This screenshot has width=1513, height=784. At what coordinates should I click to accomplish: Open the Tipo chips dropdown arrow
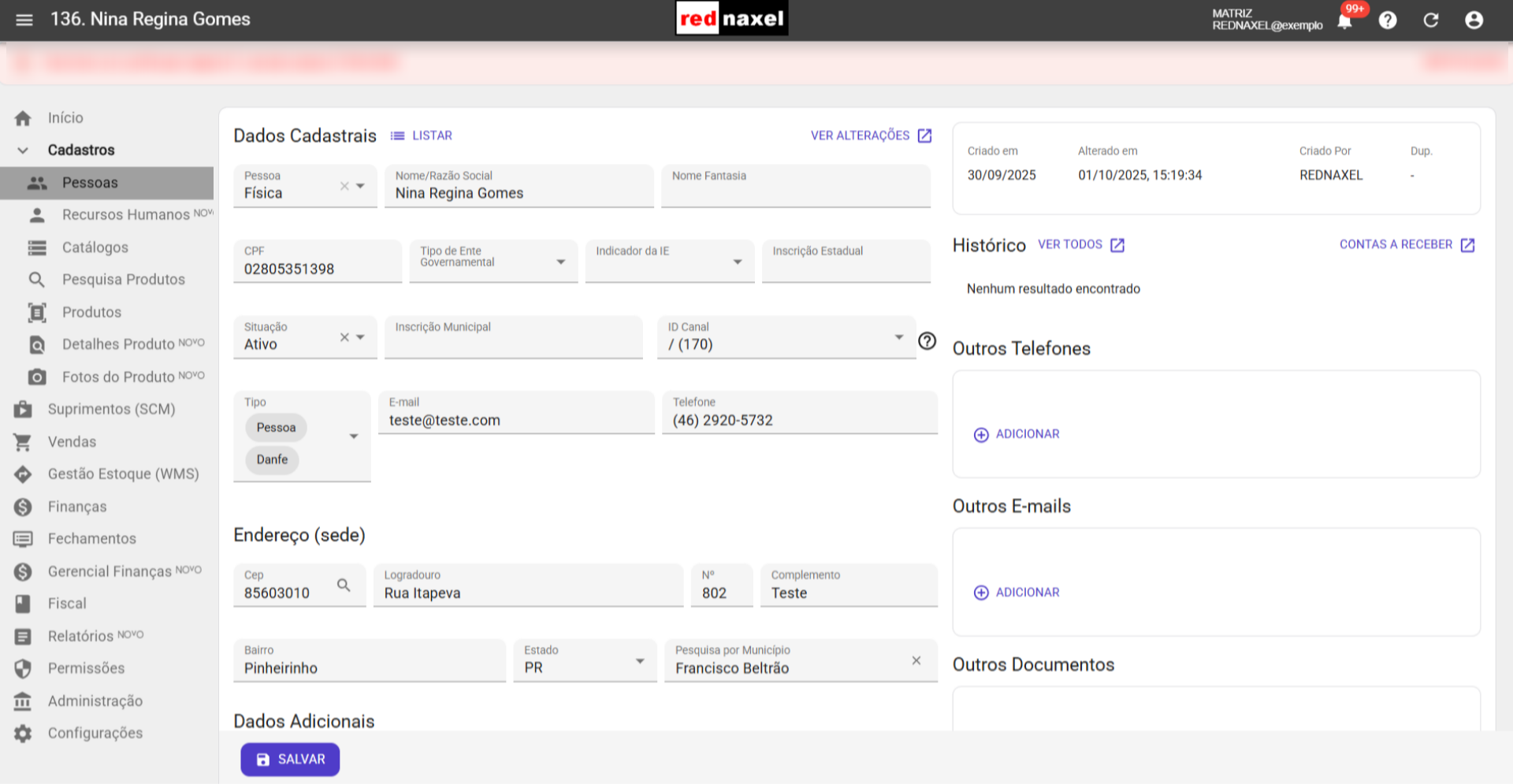click(x=354, y=436)
